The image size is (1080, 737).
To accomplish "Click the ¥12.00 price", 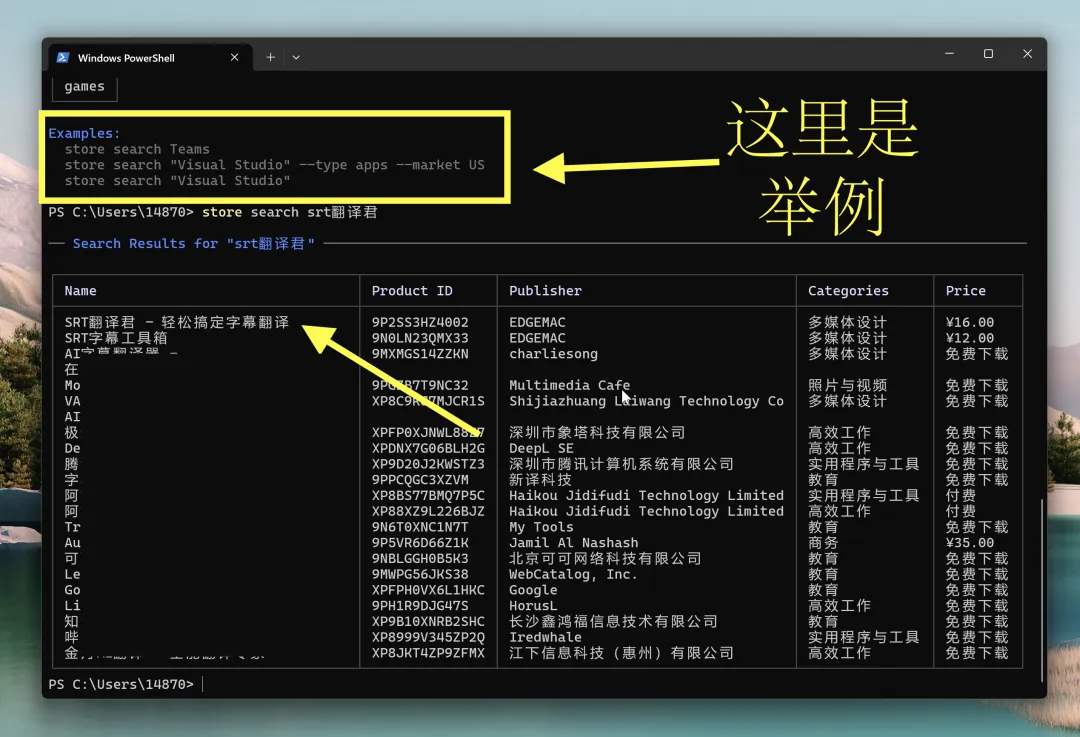I will [970, 338].
